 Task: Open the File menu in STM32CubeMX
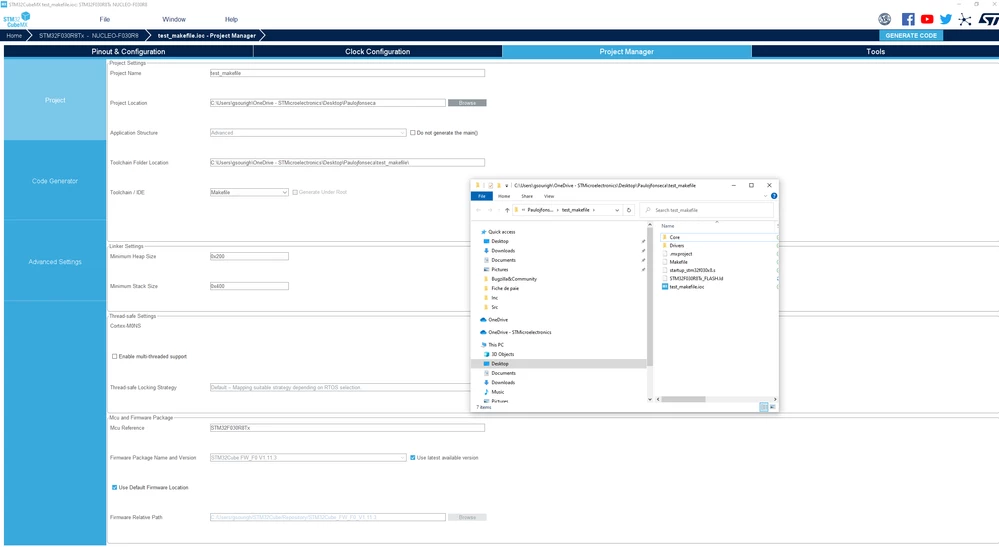104,19
